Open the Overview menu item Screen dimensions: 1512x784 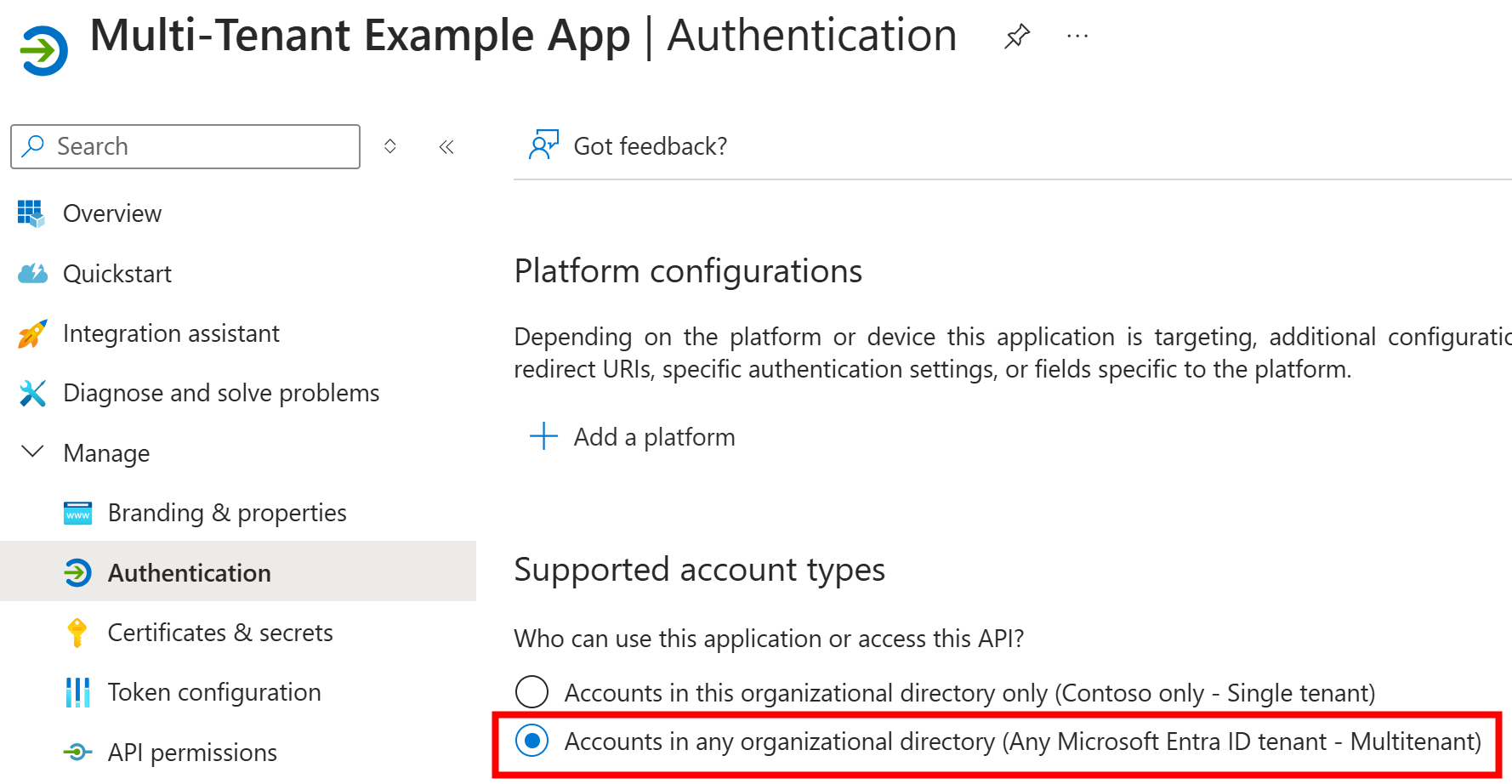click(112, 213)
